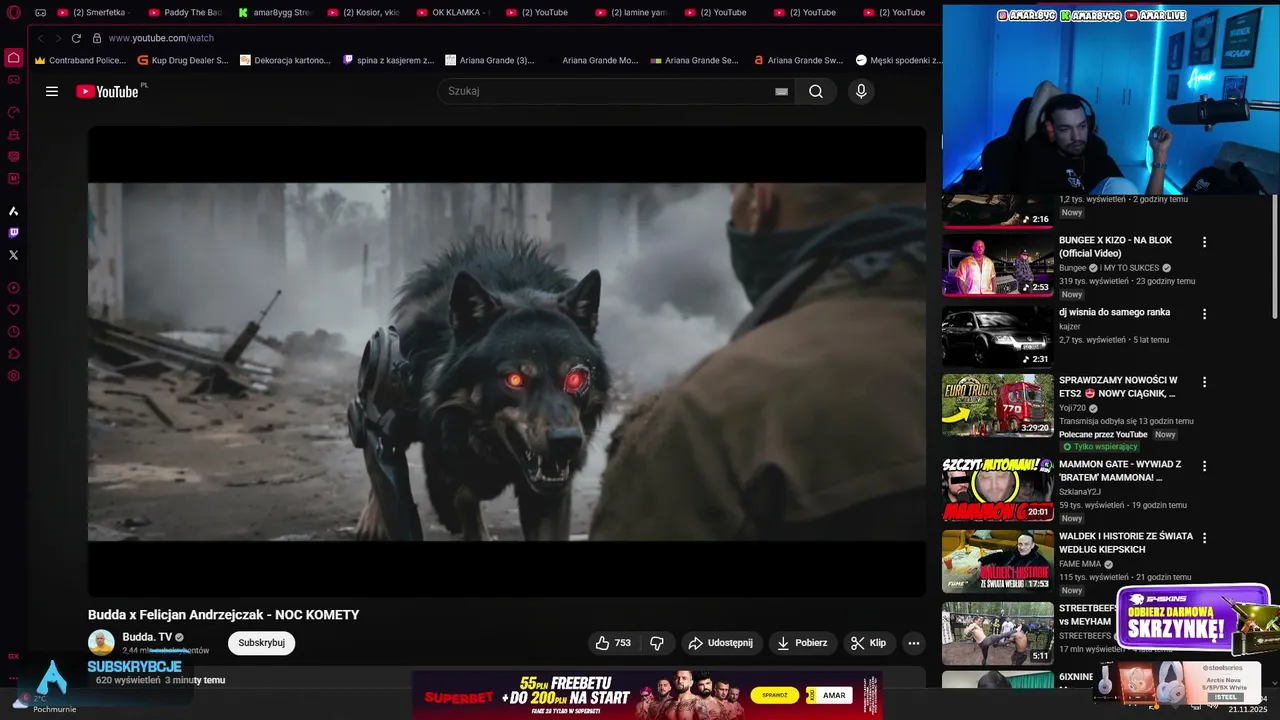Open the on-screen keyboard icon in search

[782, 91]
